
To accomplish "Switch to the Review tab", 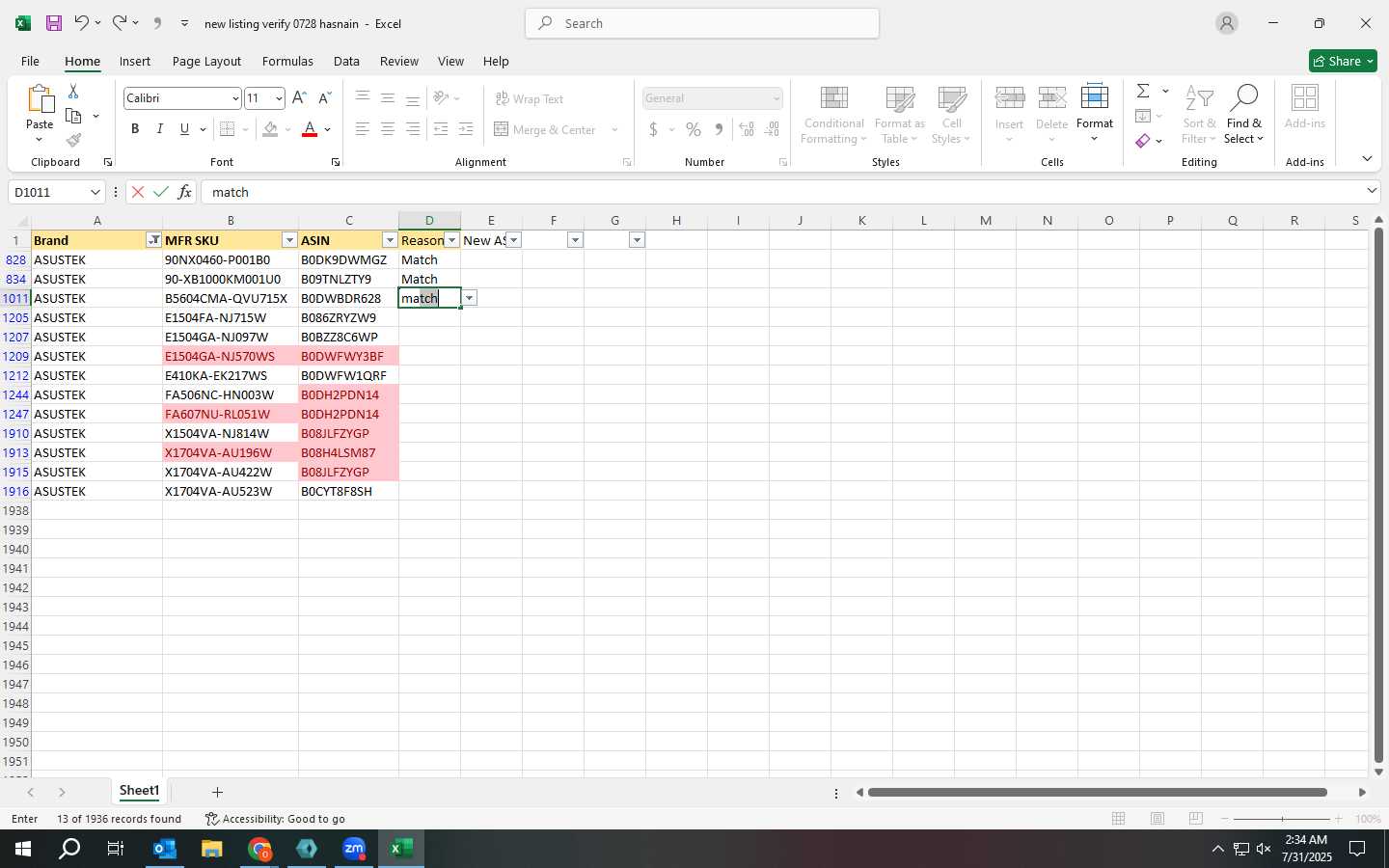I will click(x=398, y=61).
